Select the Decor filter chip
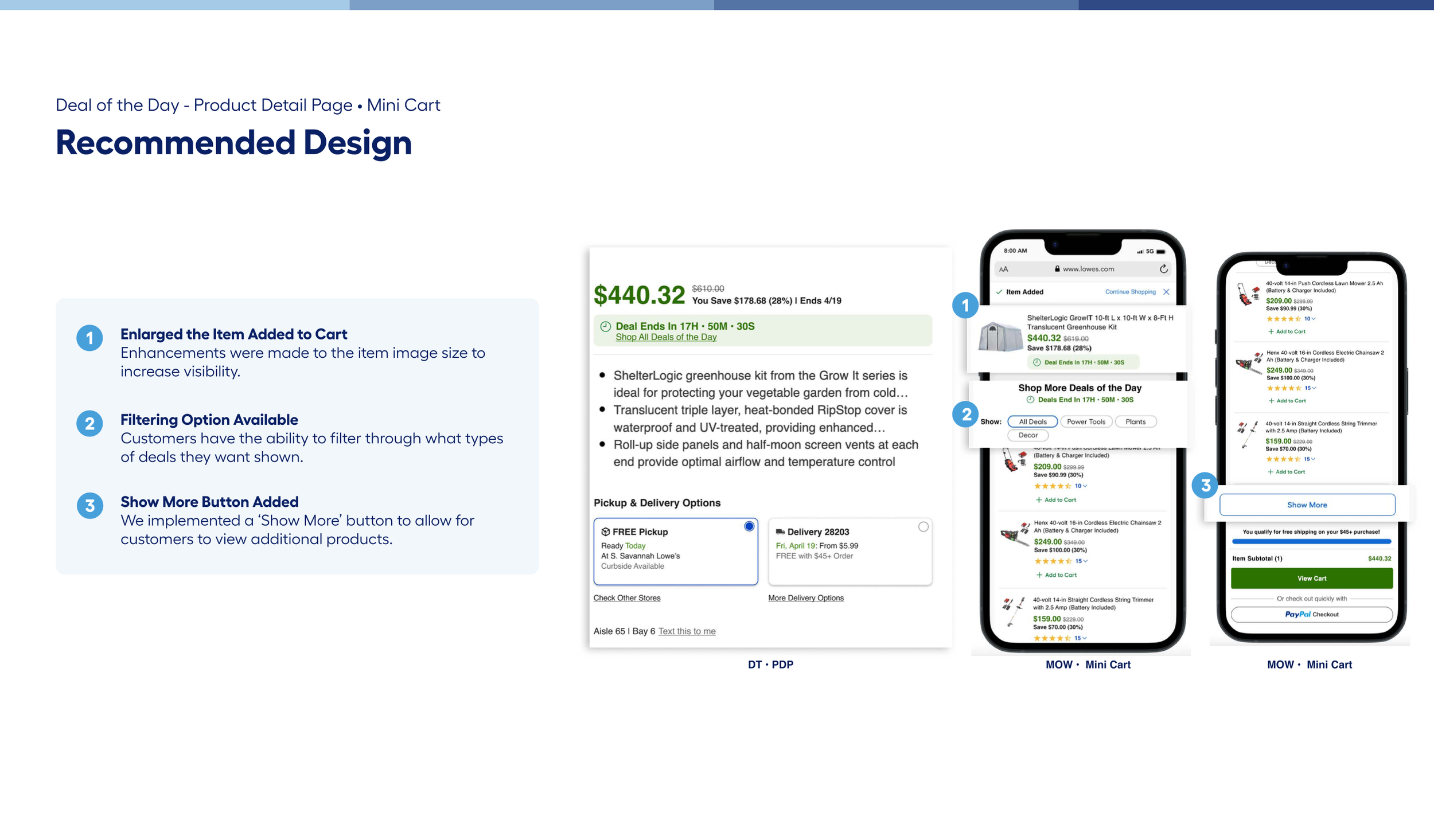The image size is (1434, 840). 1028,435
